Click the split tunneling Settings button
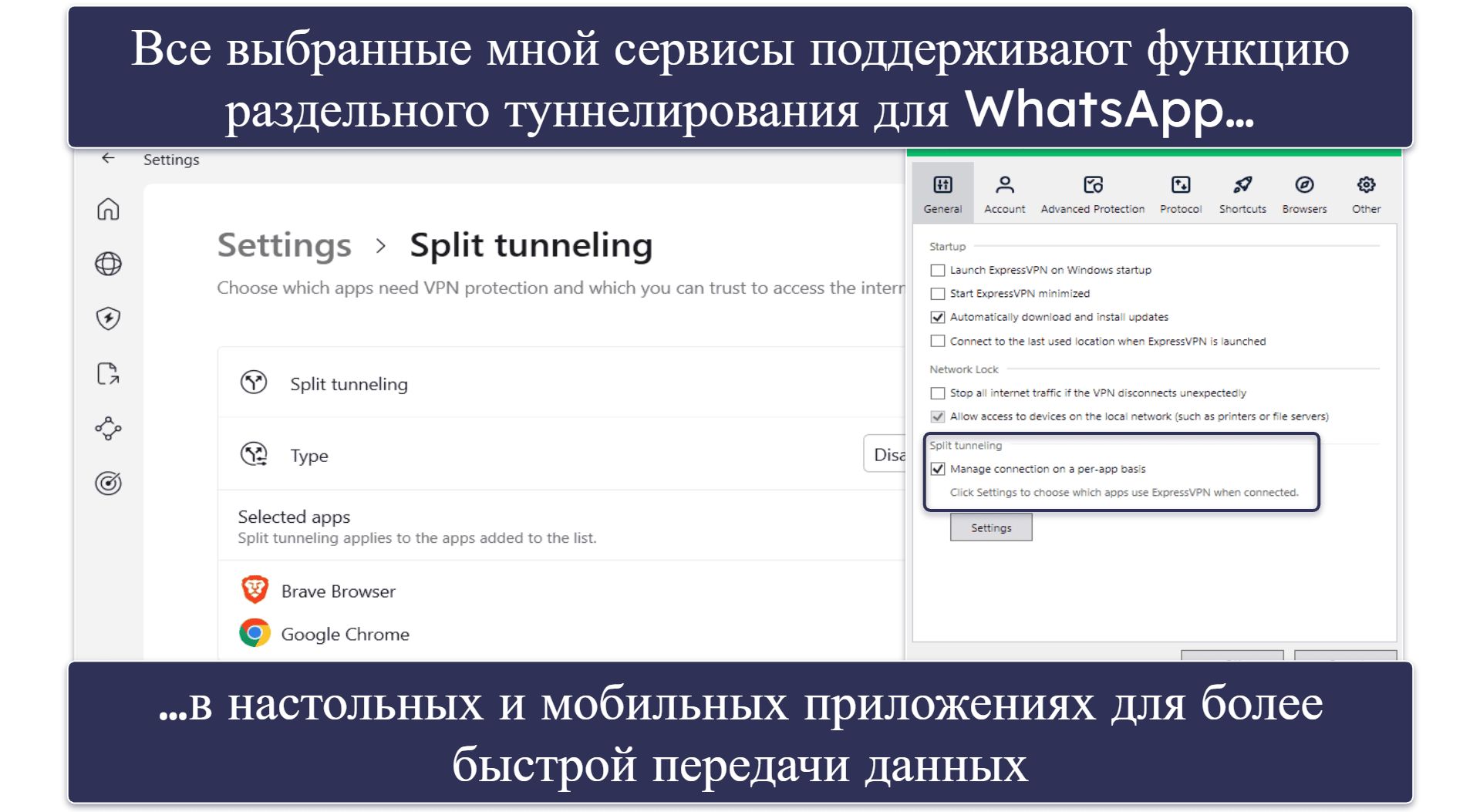1480x812 pixels. pyautogui.click(x=991, y=527)
